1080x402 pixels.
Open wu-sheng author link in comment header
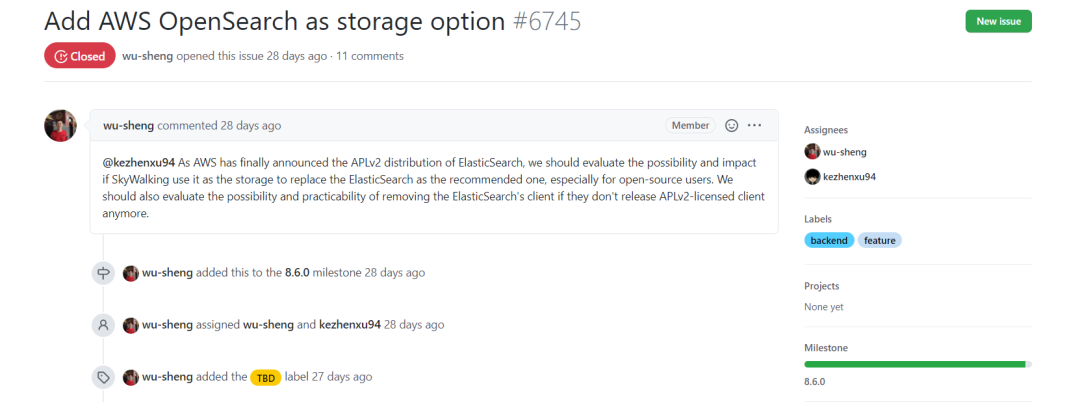pos(128,125)
